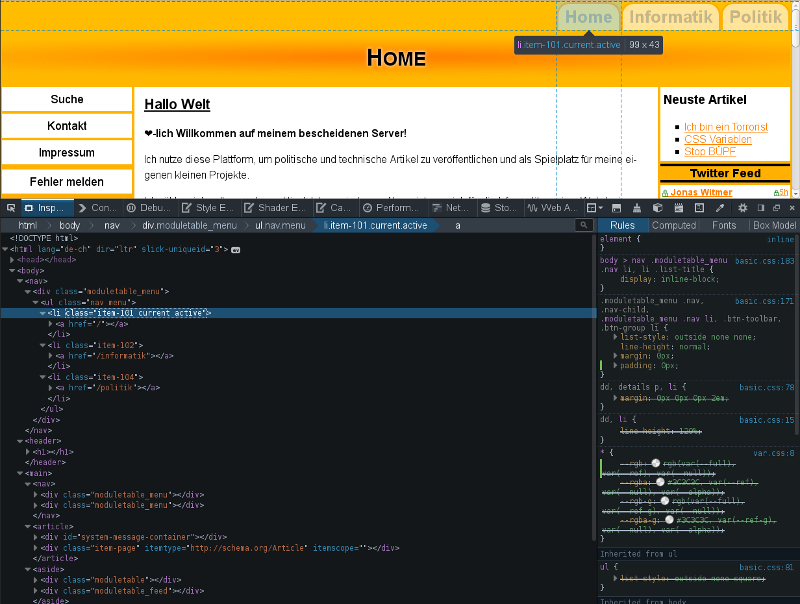The width and height of the screenshot is (800, 604).
Task: Select the node picker tool
Action: point(12,207)
